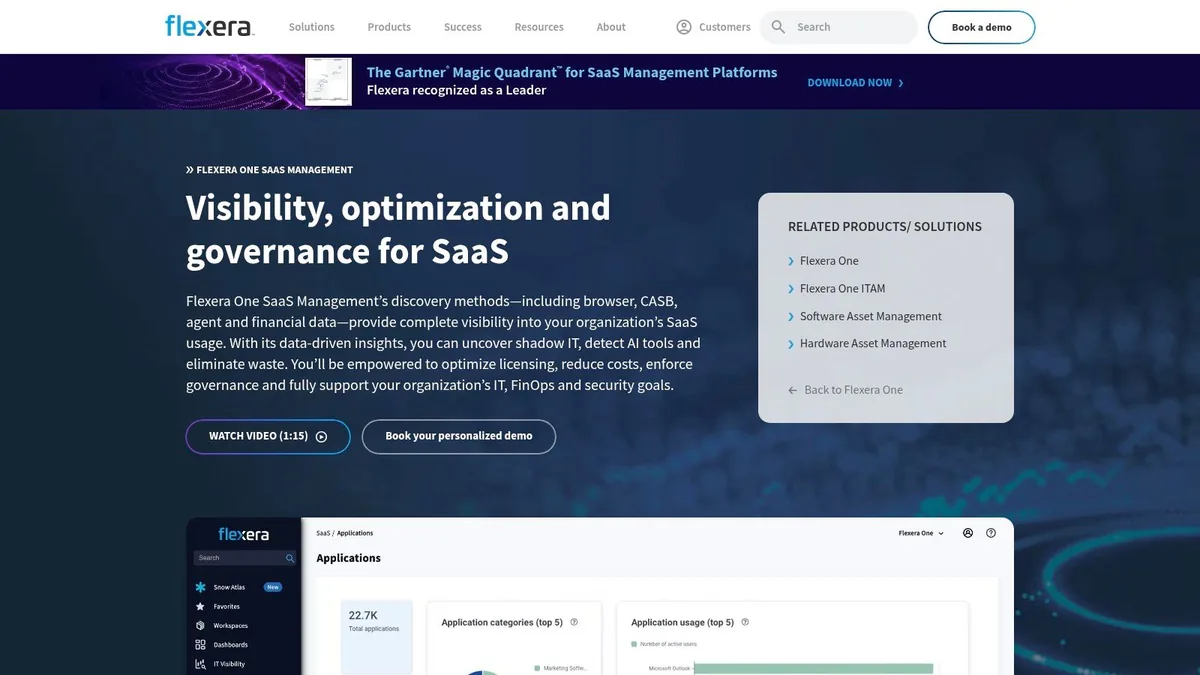The width and height of the screenshot is (1200, 675).
Task: Click the Book a demo button
Action: coord(981,27)
